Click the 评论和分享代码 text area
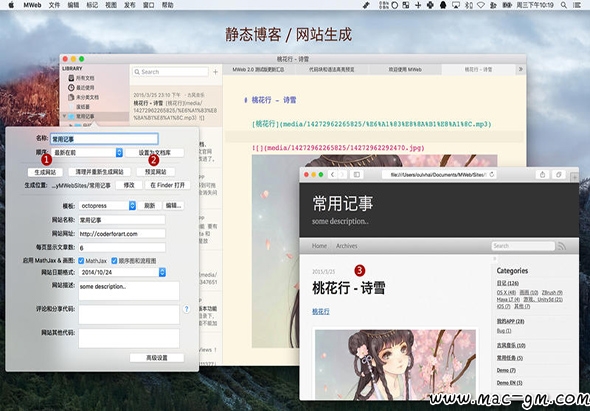Viewport: 590px width, 411px height. click(129, 314)
